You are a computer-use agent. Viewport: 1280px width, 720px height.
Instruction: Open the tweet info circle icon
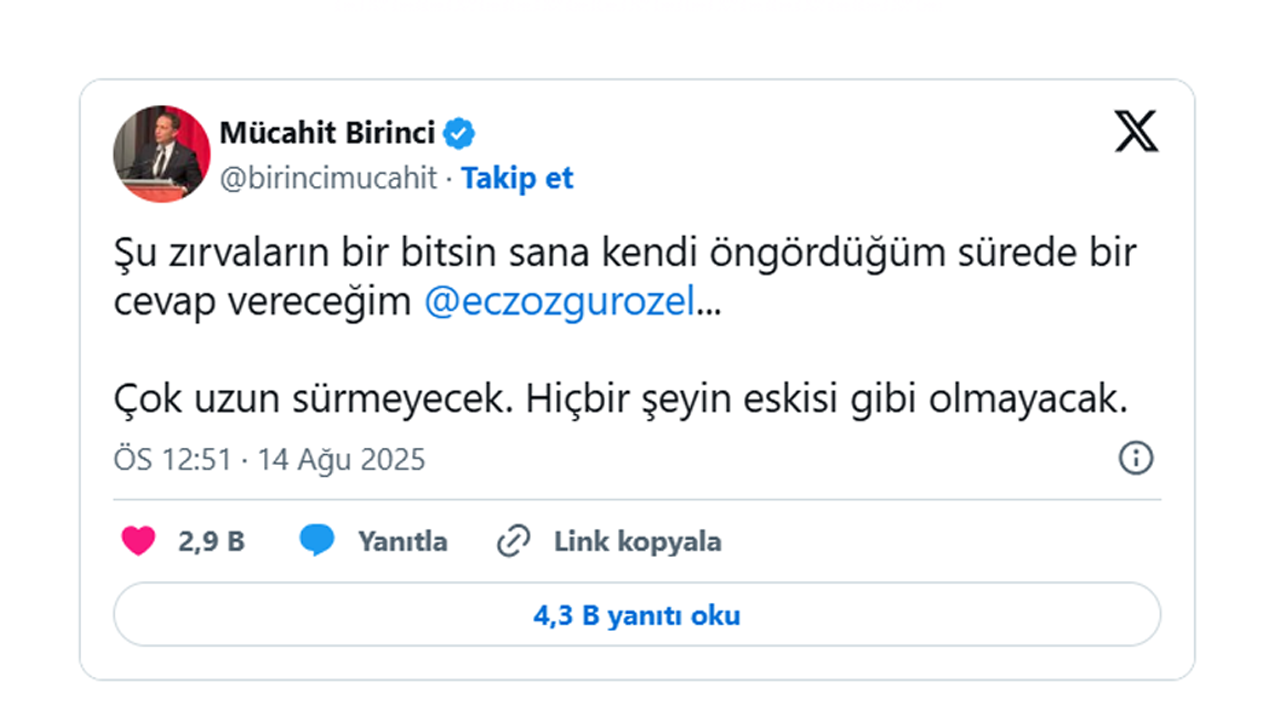(1135, 459)
